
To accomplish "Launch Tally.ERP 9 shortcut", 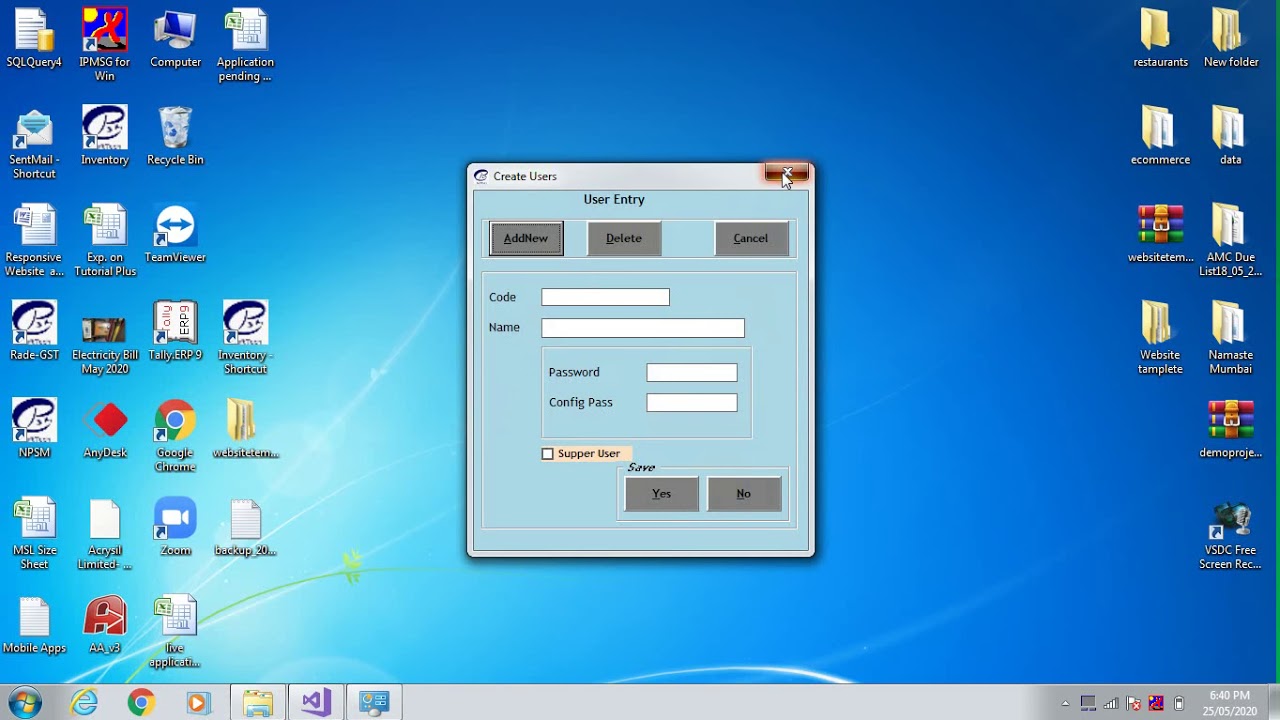I will (175, 331).
